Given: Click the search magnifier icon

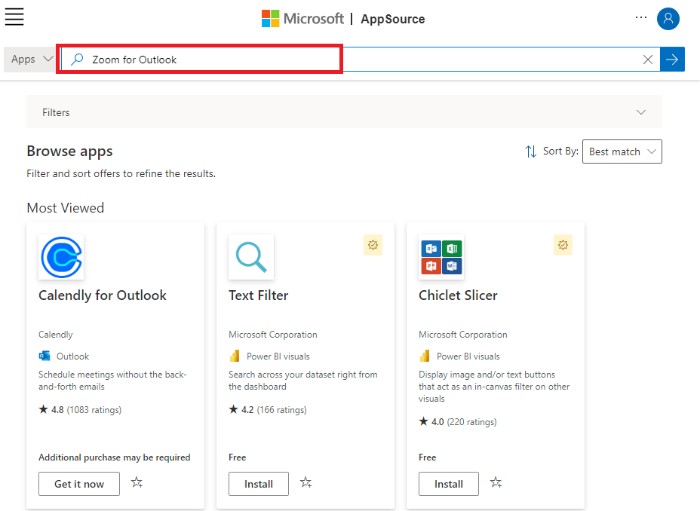Looking at the screenshot, I should (77, 59).
